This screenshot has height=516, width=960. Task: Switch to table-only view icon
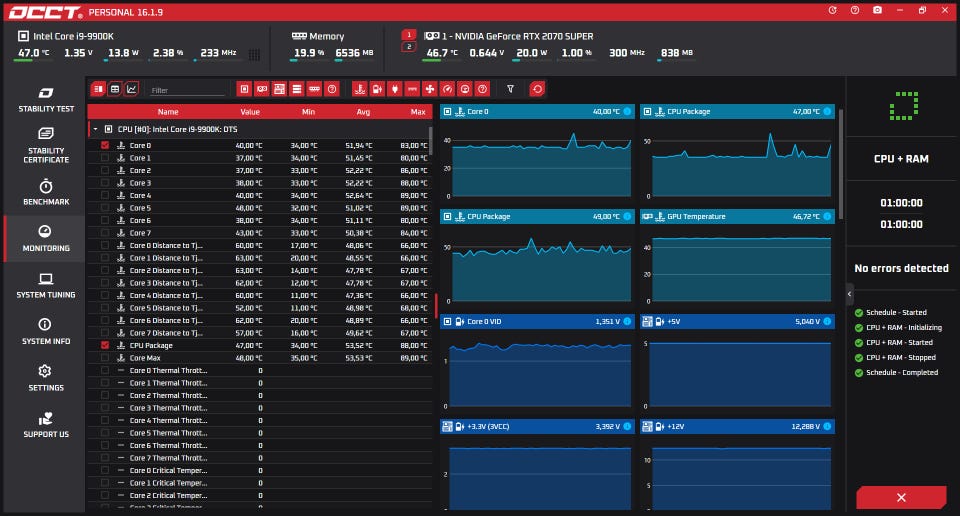coord(114,89)
